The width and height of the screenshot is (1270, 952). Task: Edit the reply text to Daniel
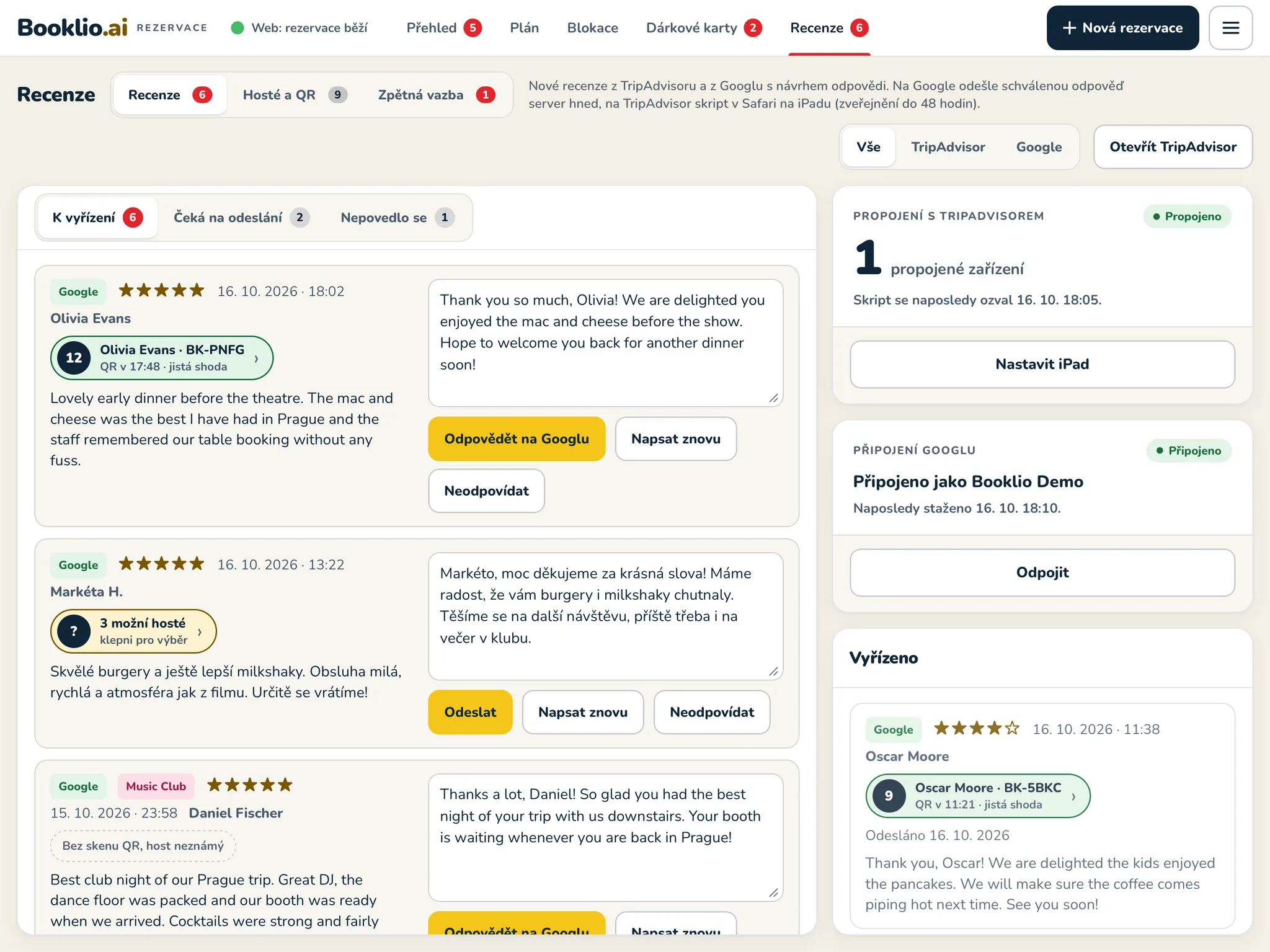tap(606, 838)
